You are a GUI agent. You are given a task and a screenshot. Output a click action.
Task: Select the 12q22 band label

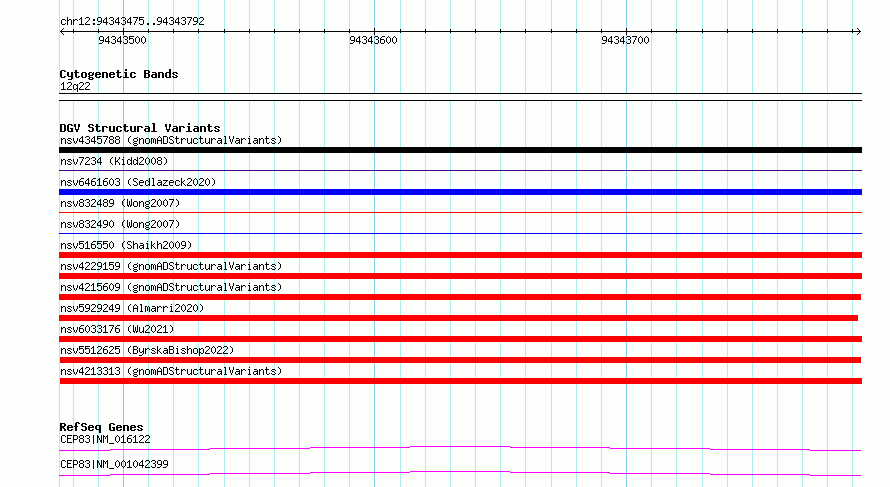[x=75, y=86]
